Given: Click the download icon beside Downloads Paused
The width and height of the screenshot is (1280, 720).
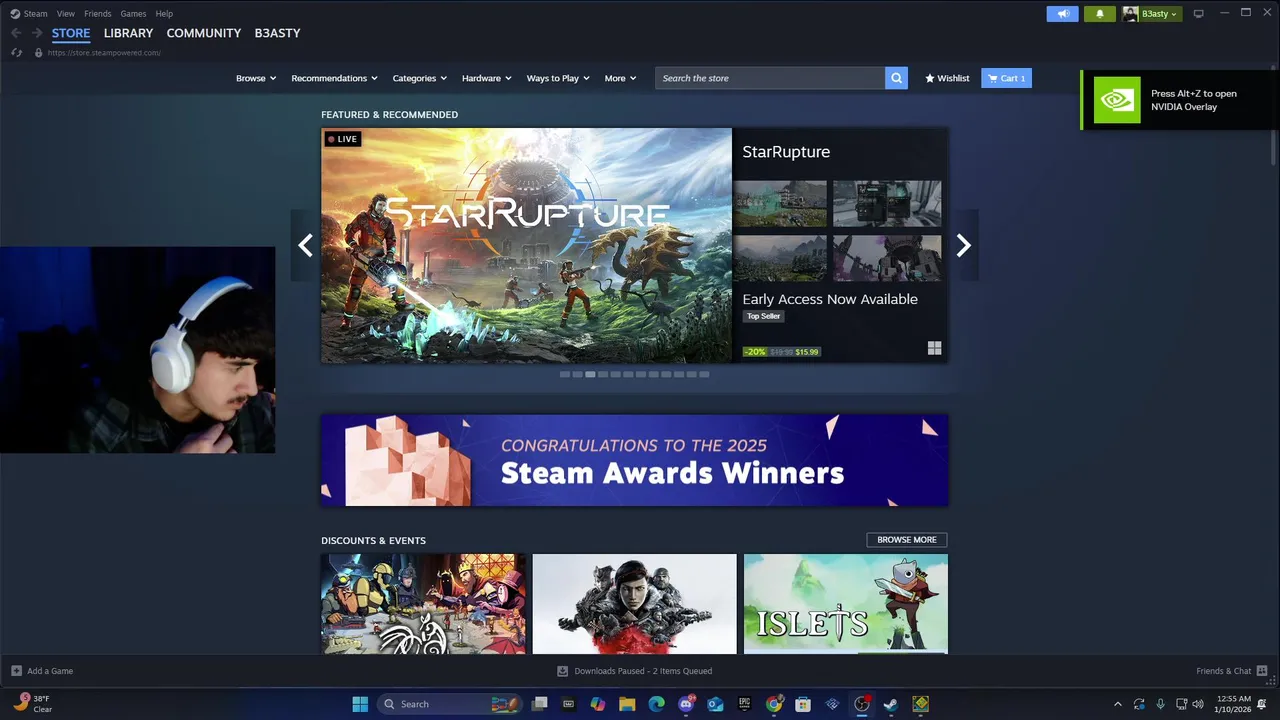Looking at the screenshot, I should point(562,671).
